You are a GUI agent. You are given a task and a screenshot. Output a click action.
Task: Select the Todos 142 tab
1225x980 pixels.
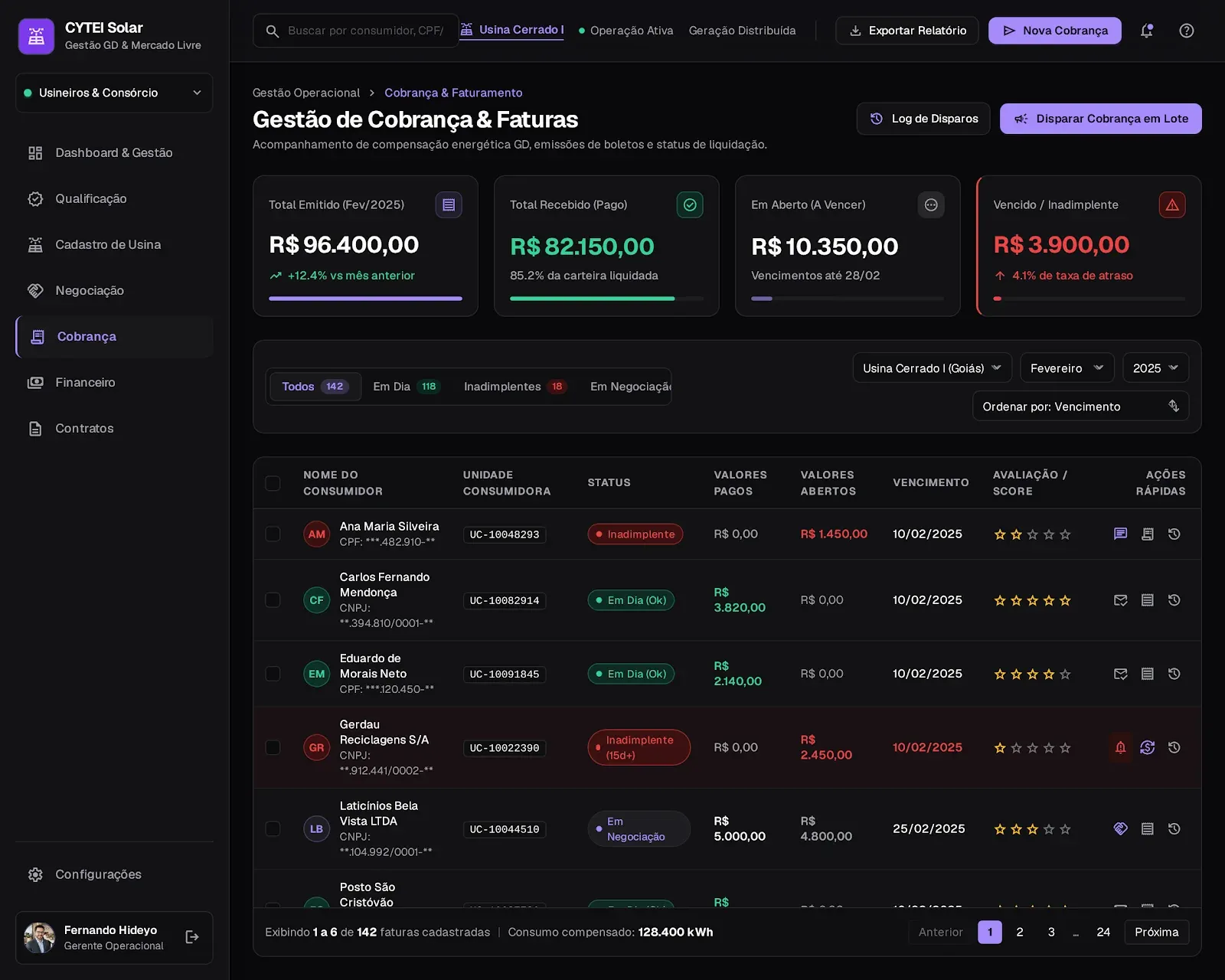click(315, 387)
